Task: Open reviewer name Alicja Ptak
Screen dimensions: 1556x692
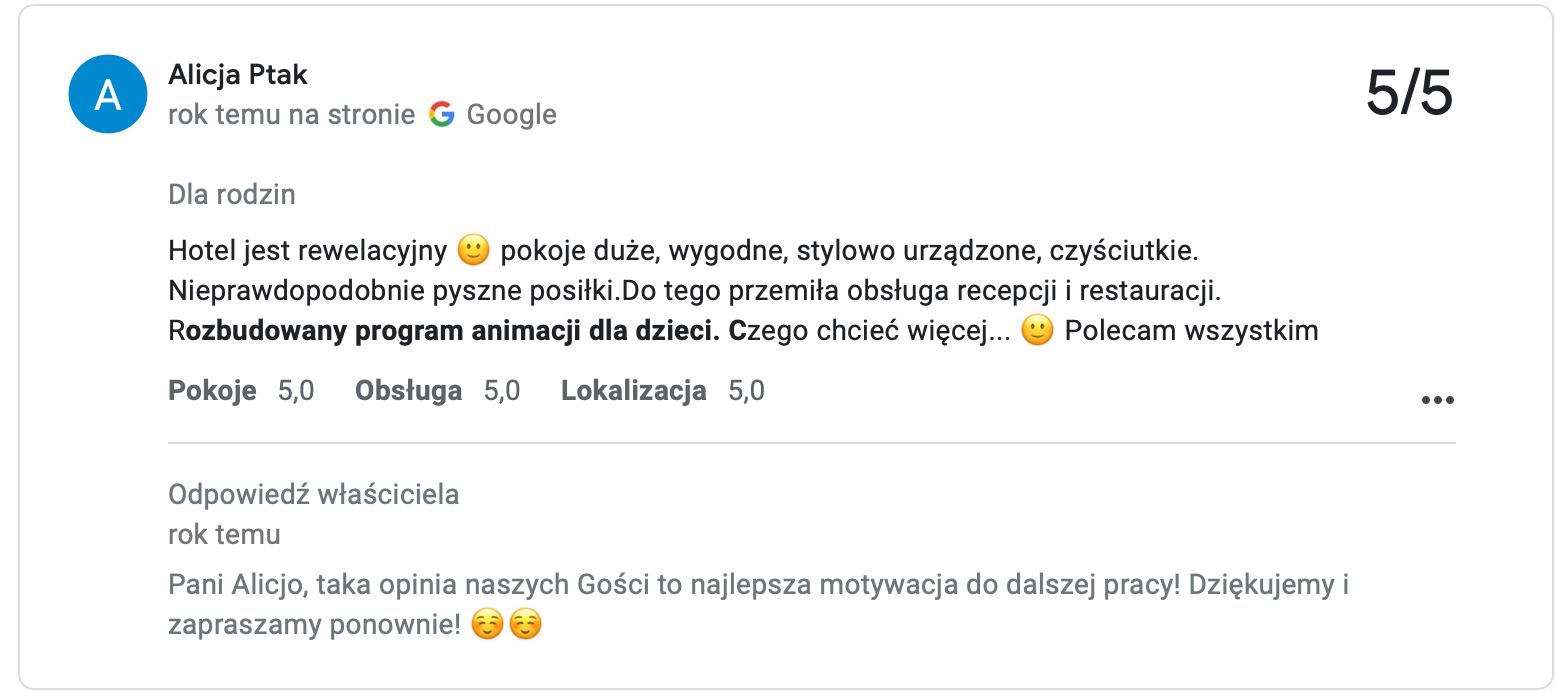Action: click(x=238, y=75)
